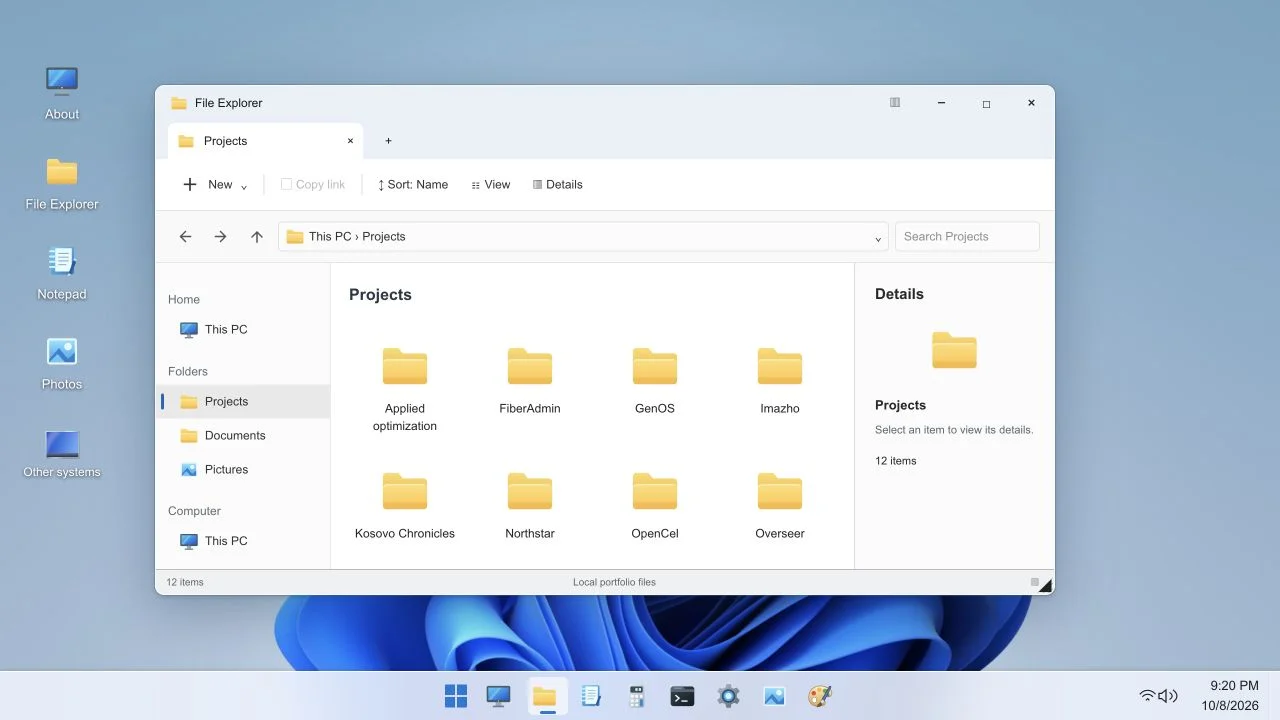Click the monitor icon in taskbar

tap(498, 696)
